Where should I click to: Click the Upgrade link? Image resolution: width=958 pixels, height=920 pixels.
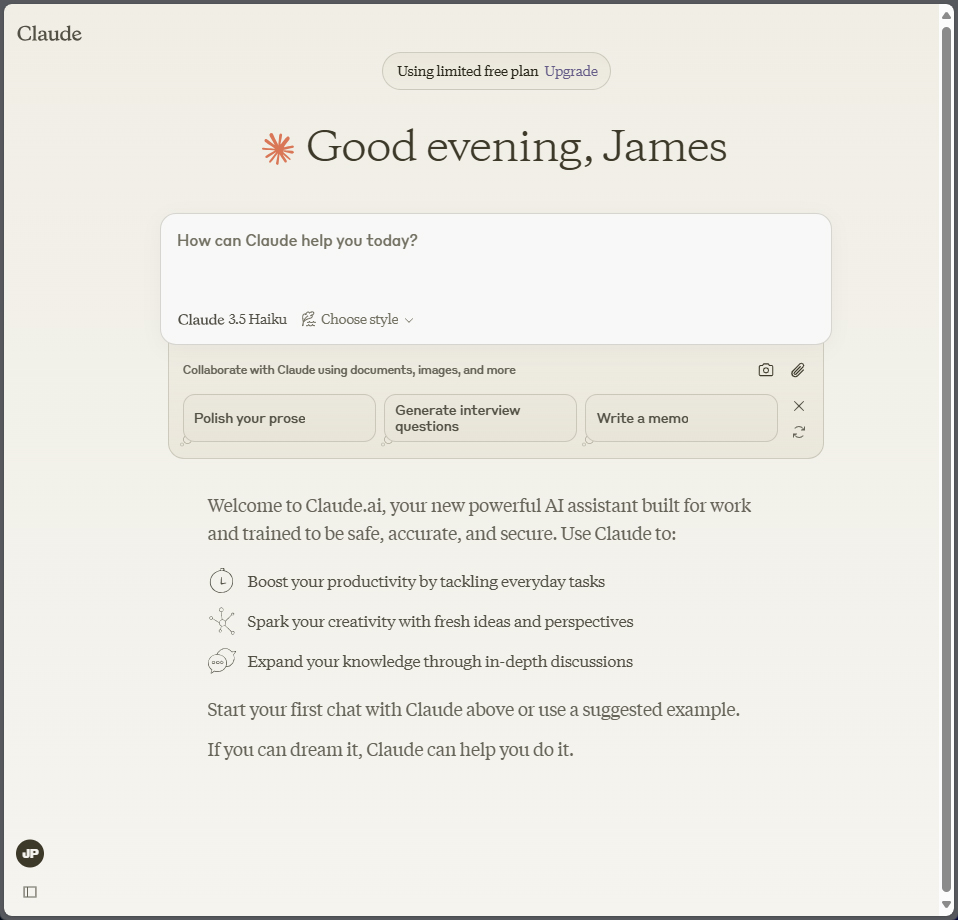(571, 71)
